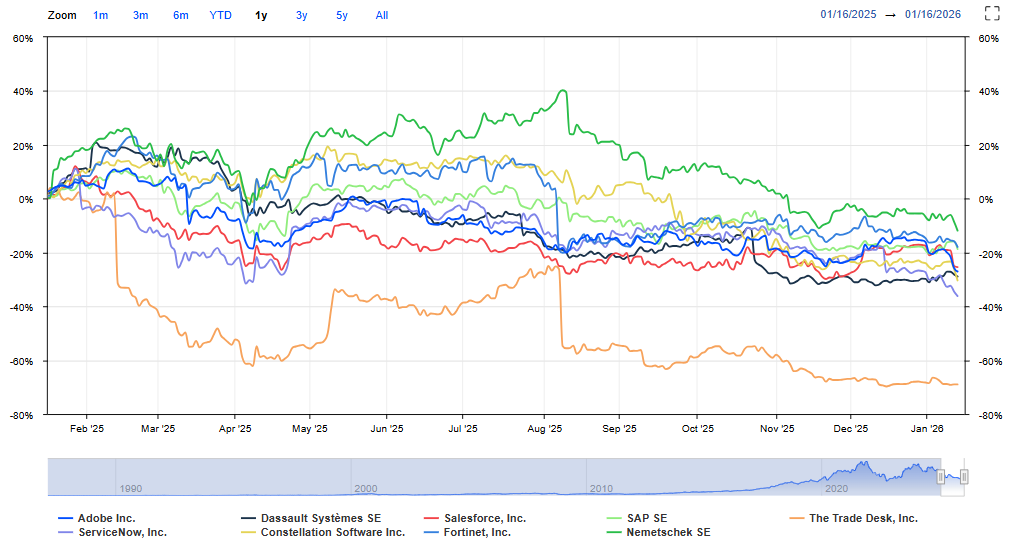Hide ServiceNow, Inc. from chart
This screenshot has height=550, width=1024.
(122, 532)
